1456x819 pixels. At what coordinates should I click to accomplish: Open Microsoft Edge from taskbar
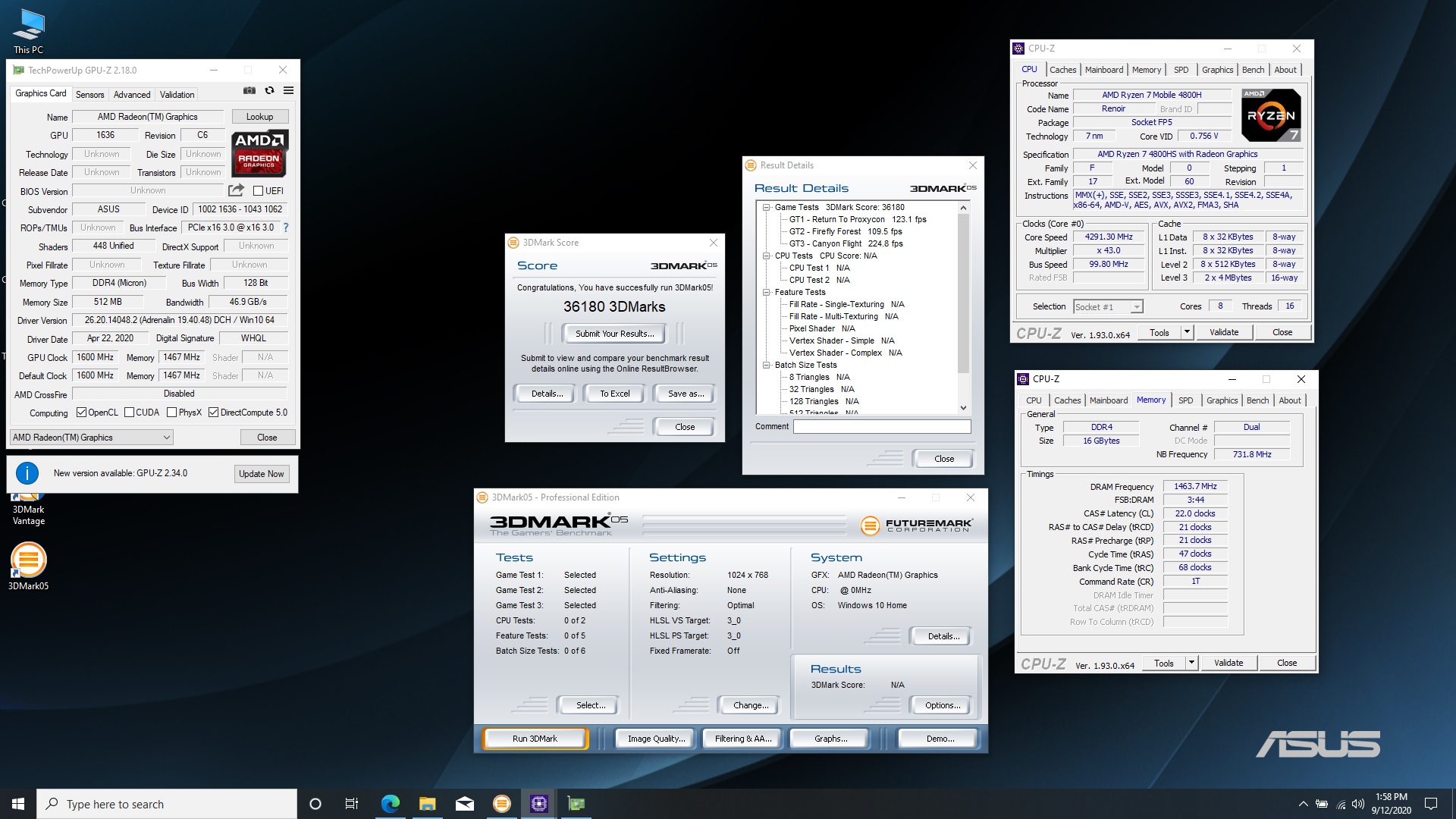pyautogui.click(x=390, y=804)
